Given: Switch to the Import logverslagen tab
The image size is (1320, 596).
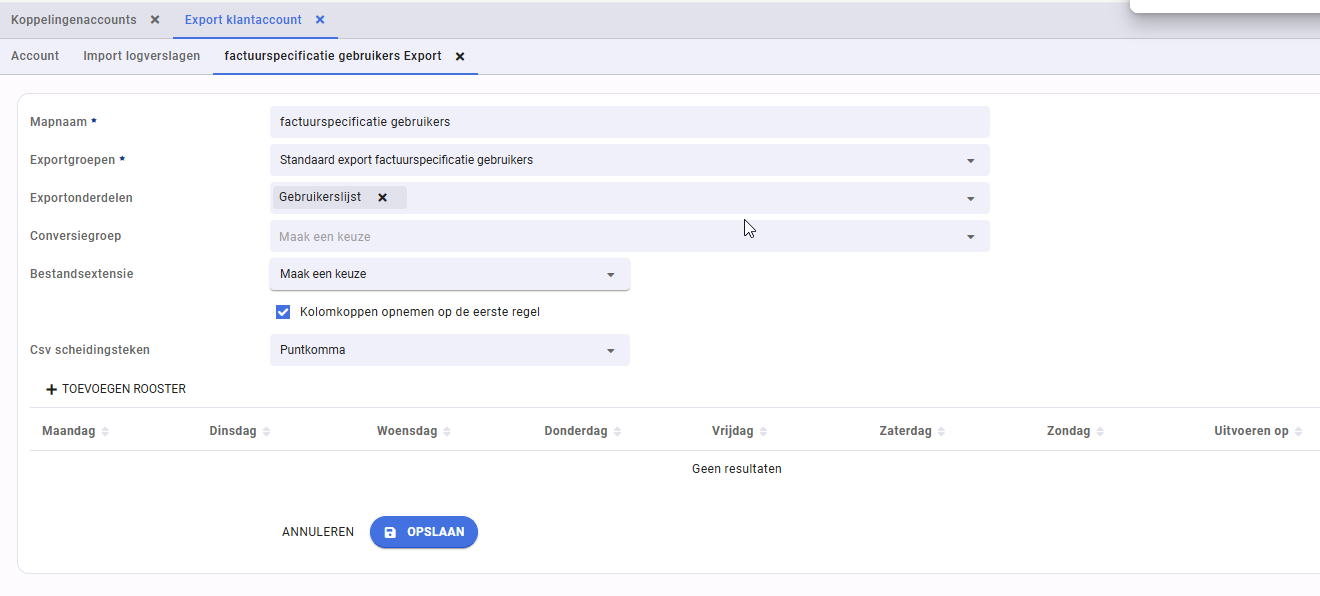Looking at the screenshot, I should pos(142,56).
